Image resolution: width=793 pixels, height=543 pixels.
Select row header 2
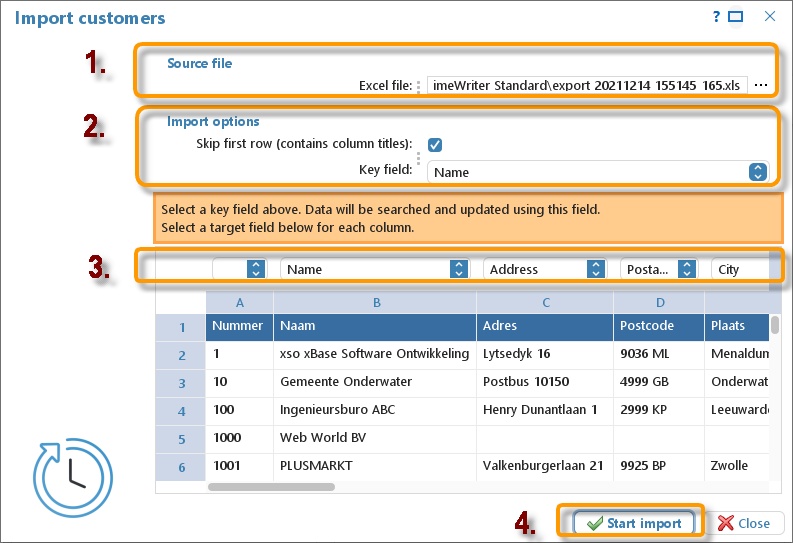(181, 355)
